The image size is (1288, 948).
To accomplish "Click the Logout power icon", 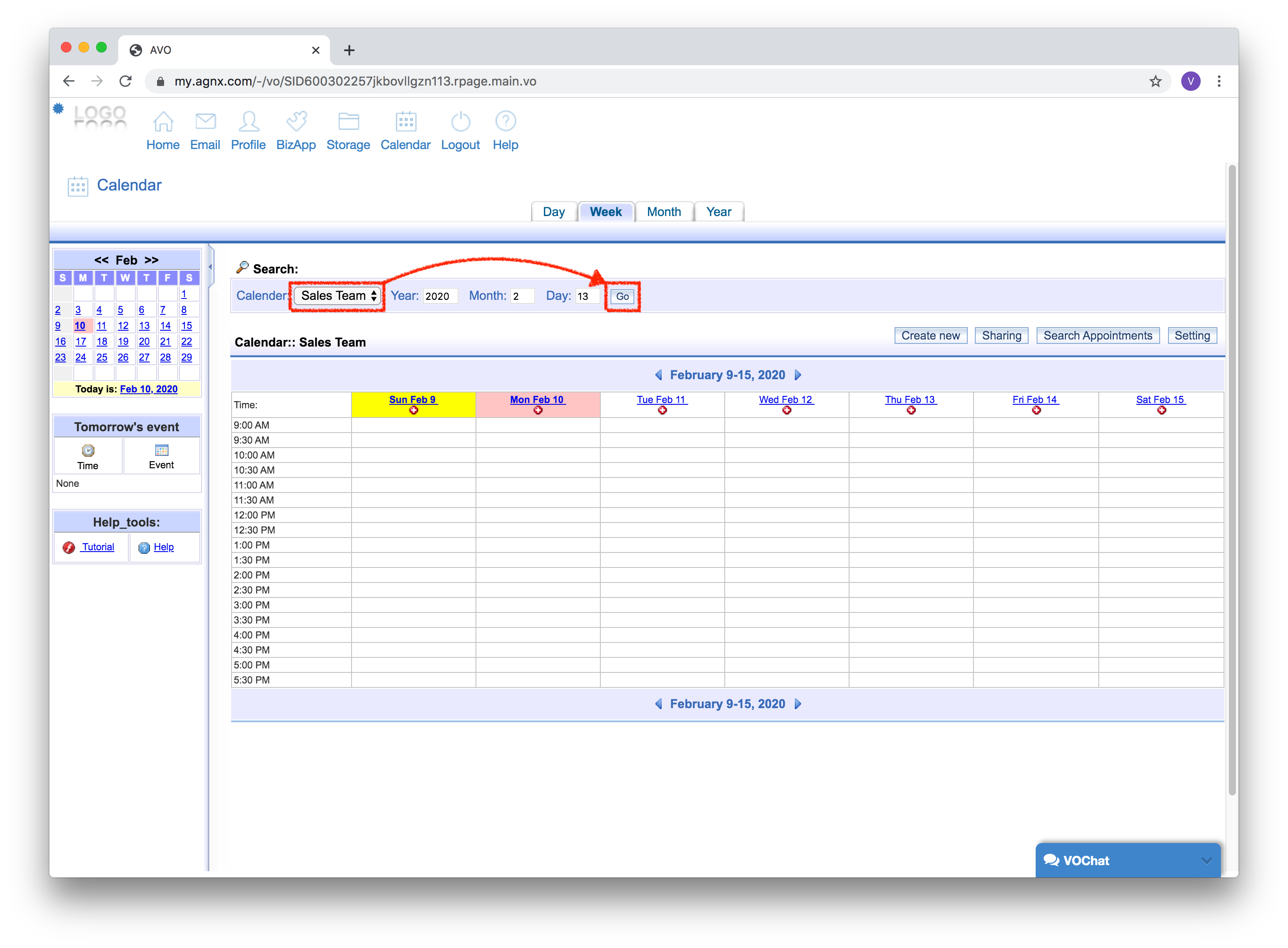I will (461, 122).
